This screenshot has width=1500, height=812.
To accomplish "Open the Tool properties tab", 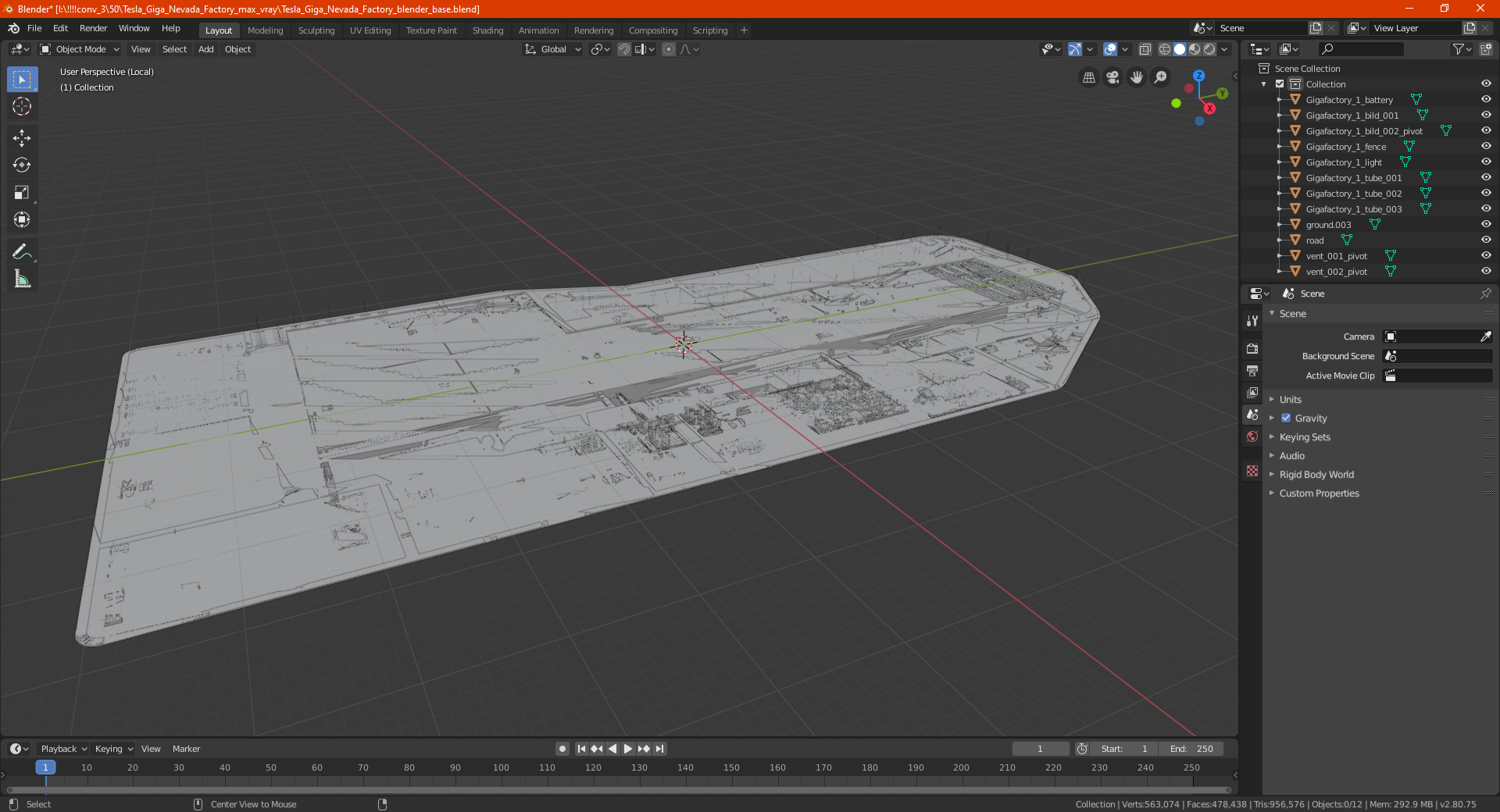I will point(1252,321).
